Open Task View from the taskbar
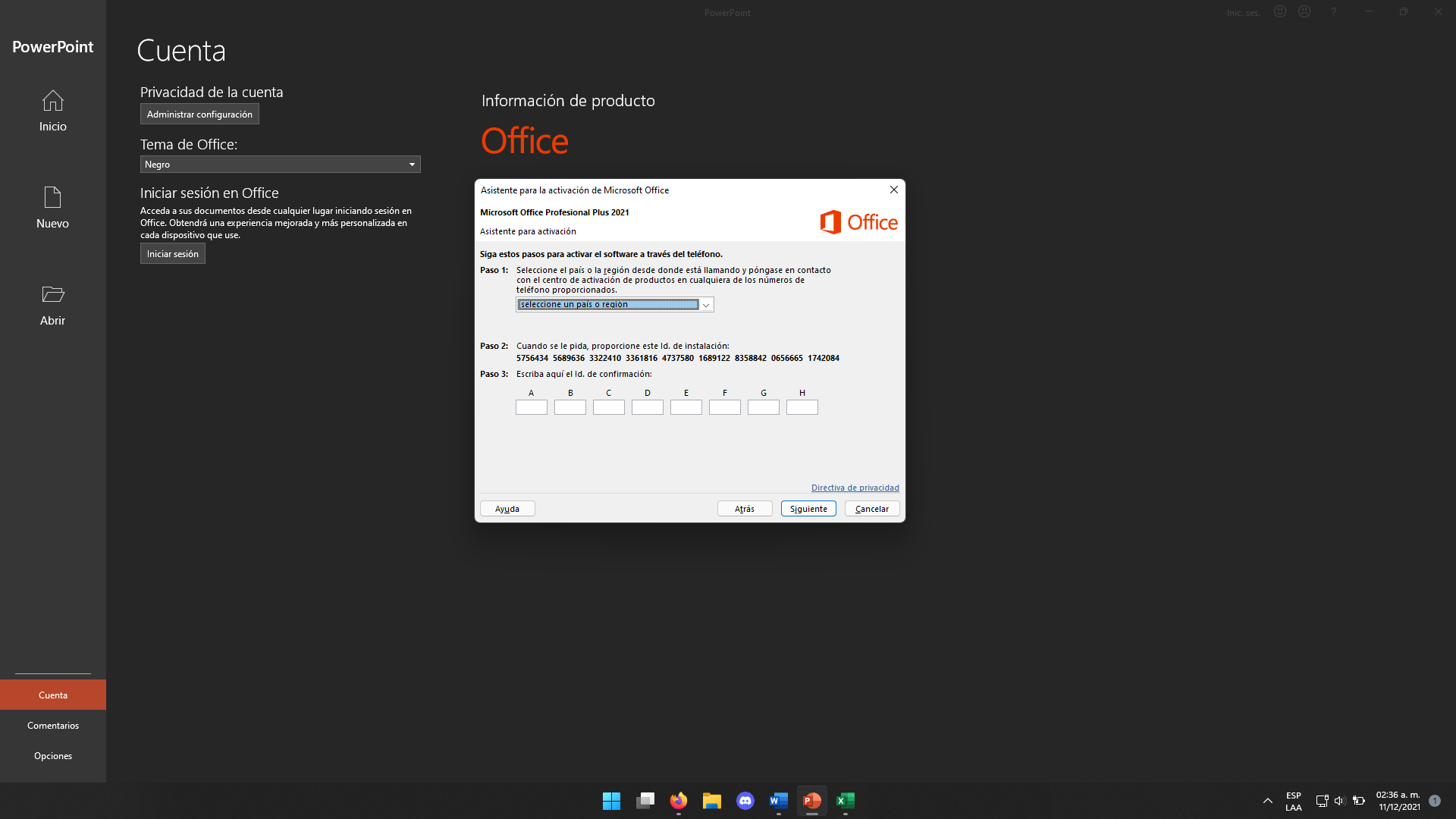The image size is (1456, 819). [x=645, y=800]
